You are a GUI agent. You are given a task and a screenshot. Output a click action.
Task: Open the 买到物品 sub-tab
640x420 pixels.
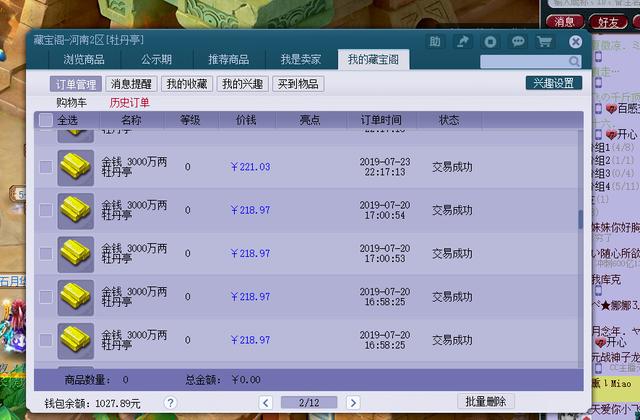coord(298,84)
